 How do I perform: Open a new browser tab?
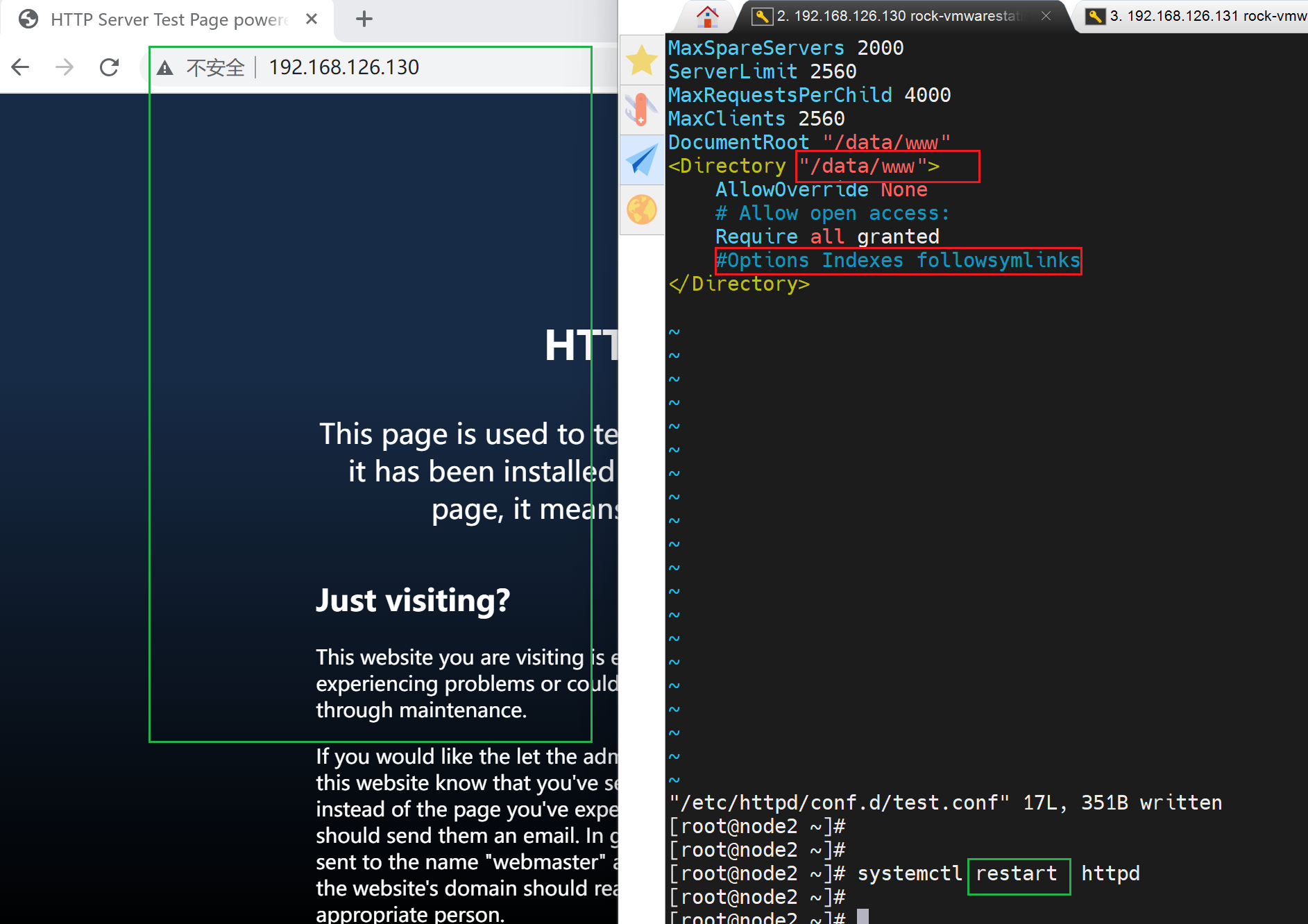(x=364, y=19)
